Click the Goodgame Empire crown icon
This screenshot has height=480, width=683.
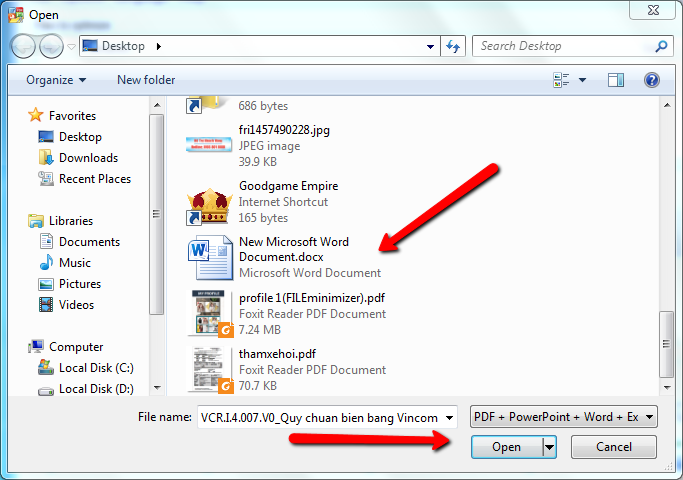click(x=209, y=206)
